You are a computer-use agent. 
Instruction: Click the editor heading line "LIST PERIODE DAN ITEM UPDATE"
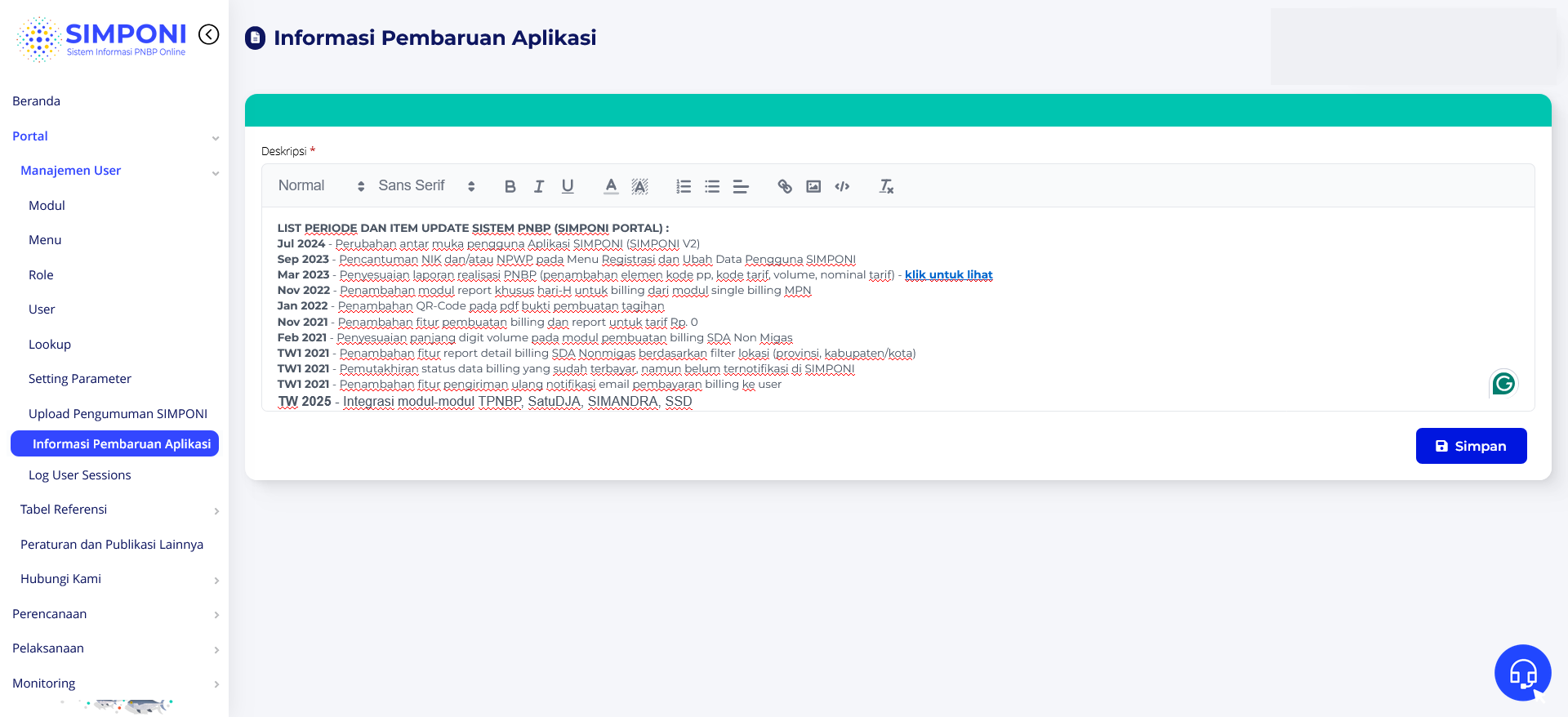pos(473,228)
